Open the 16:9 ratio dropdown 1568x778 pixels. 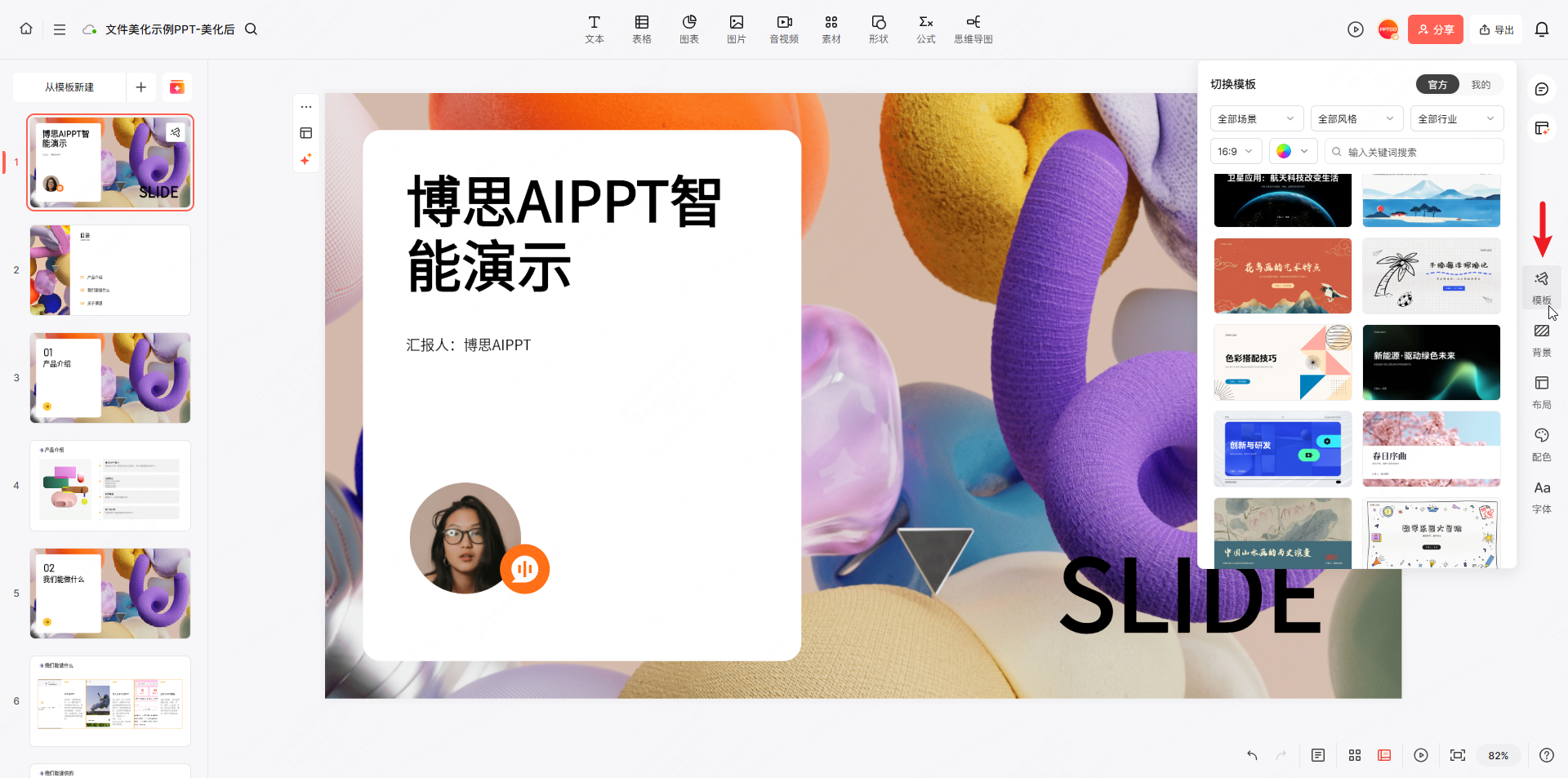(1236, 152)
